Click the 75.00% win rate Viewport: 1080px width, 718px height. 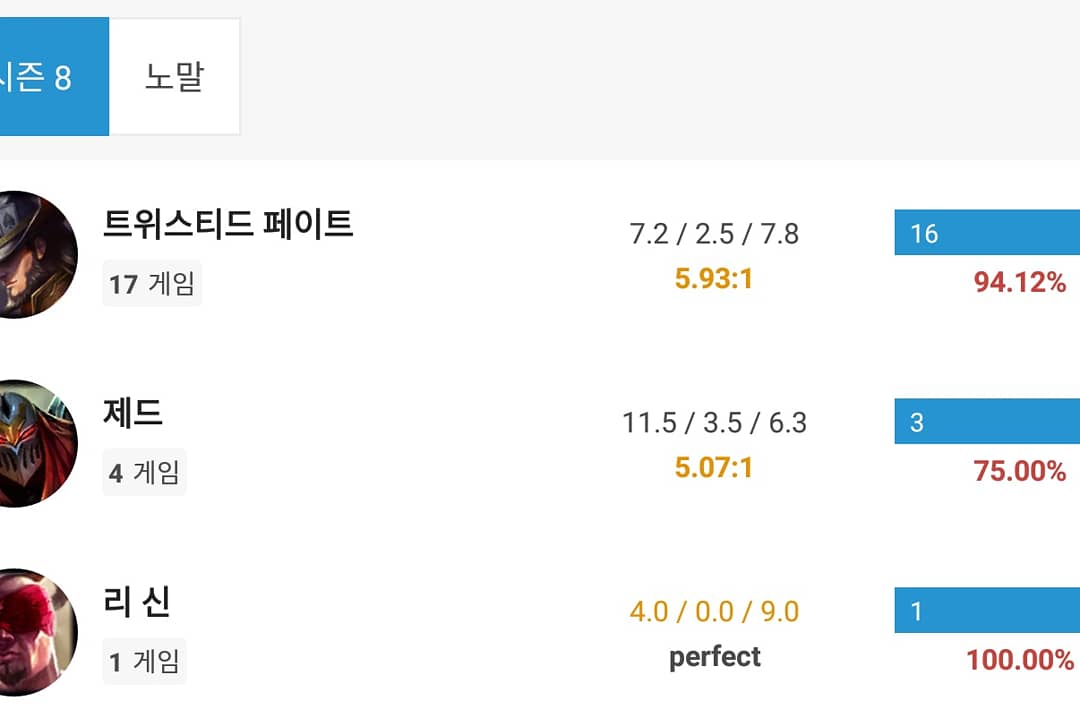click(1020, 471)
